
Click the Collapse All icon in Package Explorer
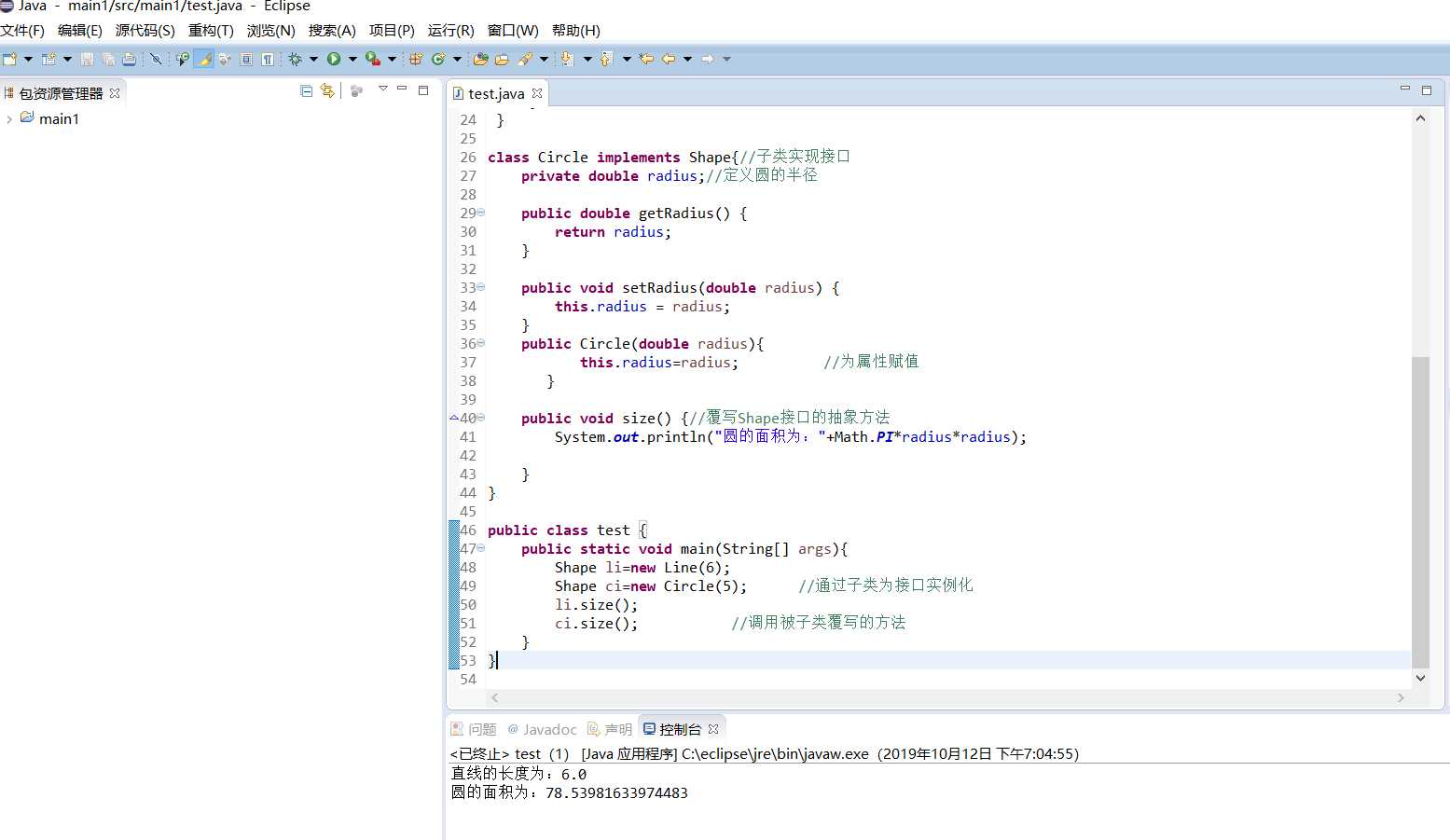(x=306, y=90)
